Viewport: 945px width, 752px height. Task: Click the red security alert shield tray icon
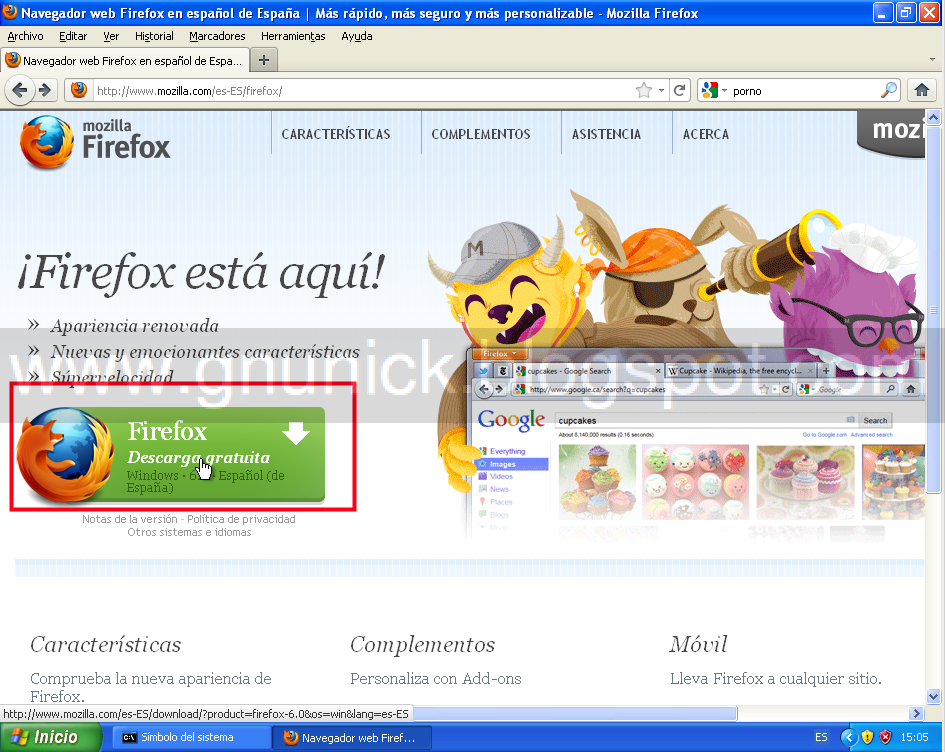[885, 737]
